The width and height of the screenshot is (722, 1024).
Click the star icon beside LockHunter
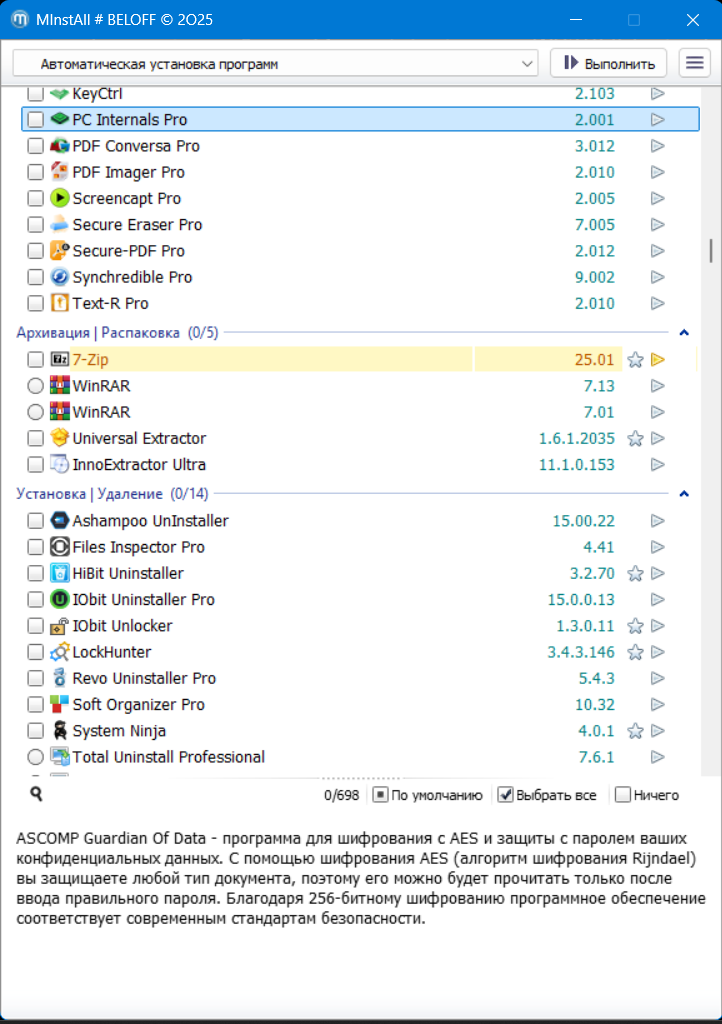tap(634, 652)
